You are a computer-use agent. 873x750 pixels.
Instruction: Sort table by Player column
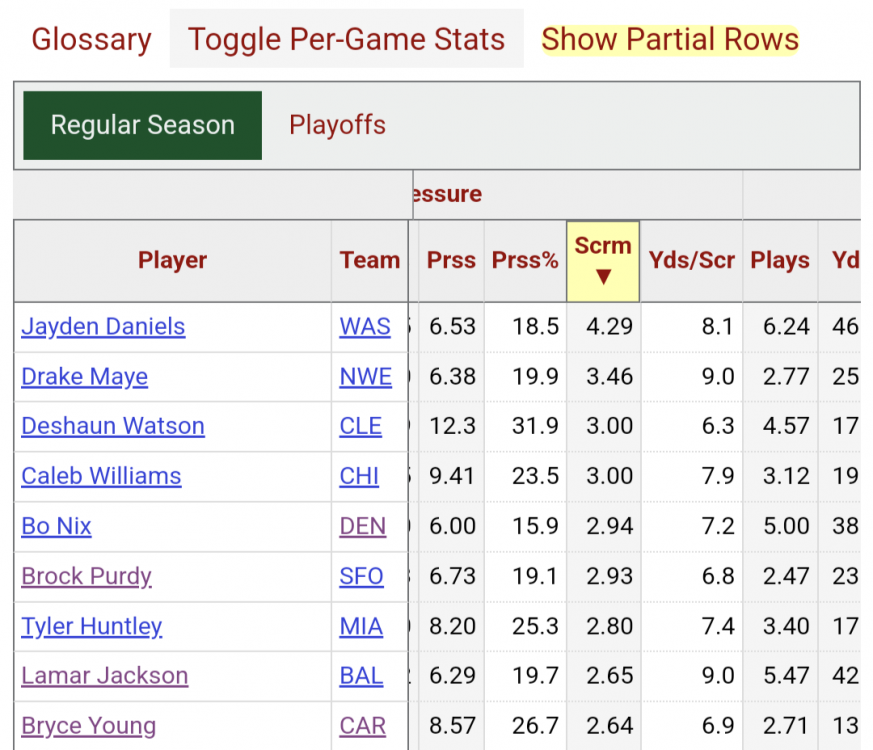click(x=172, y=261)
